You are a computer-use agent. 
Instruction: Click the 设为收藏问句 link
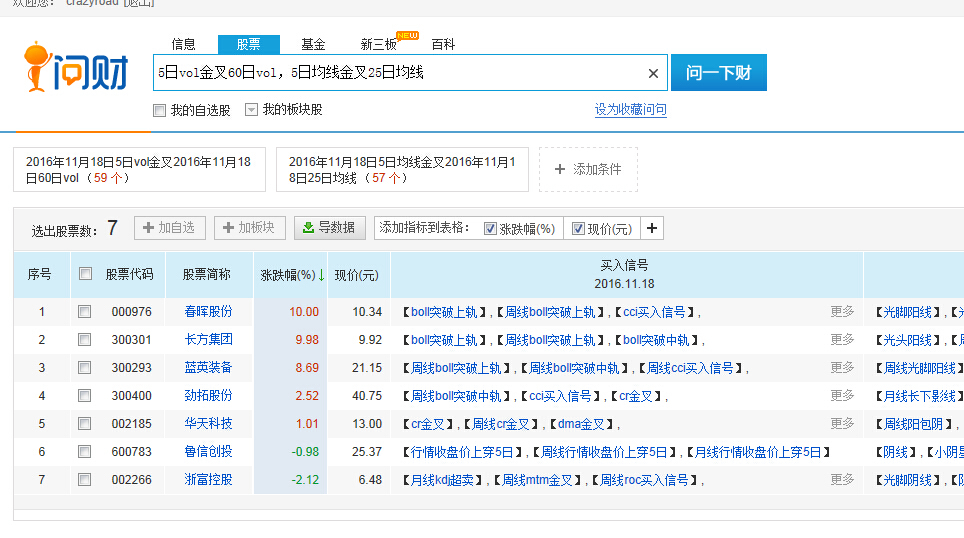630,109
